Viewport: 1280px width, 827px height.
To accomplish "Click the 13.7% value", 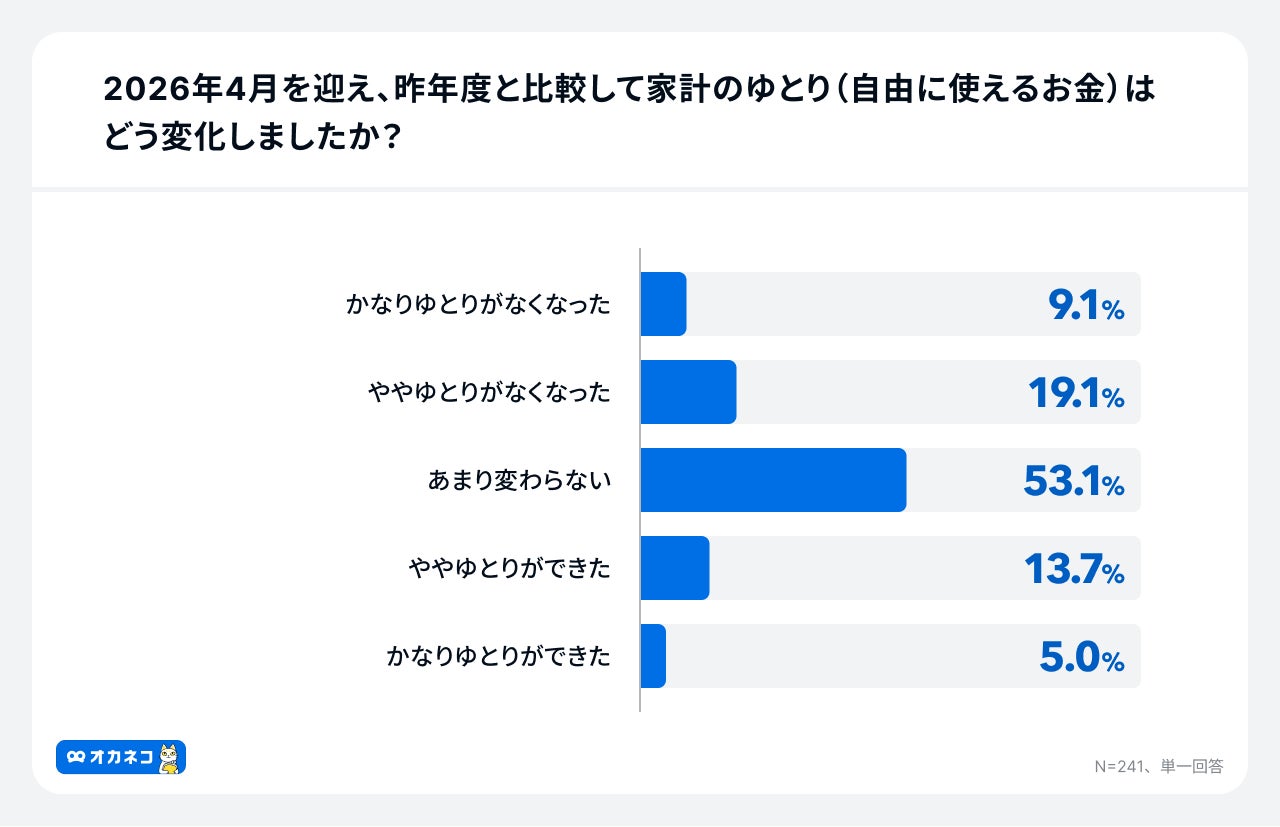I will [x=1073, y=570].
